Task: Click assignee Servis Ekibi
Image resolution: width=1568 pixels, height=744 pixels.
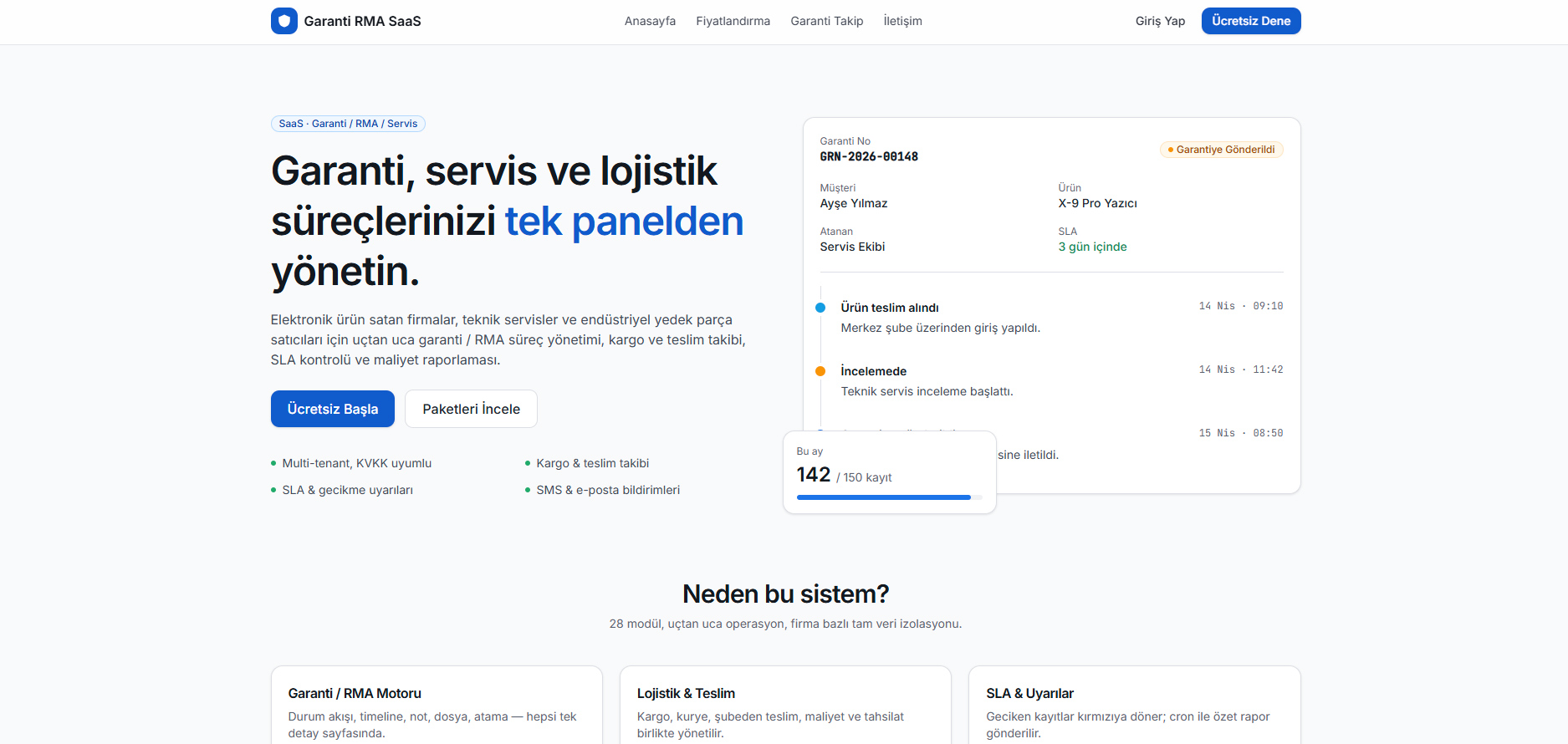Action: (x=852, y=247)
